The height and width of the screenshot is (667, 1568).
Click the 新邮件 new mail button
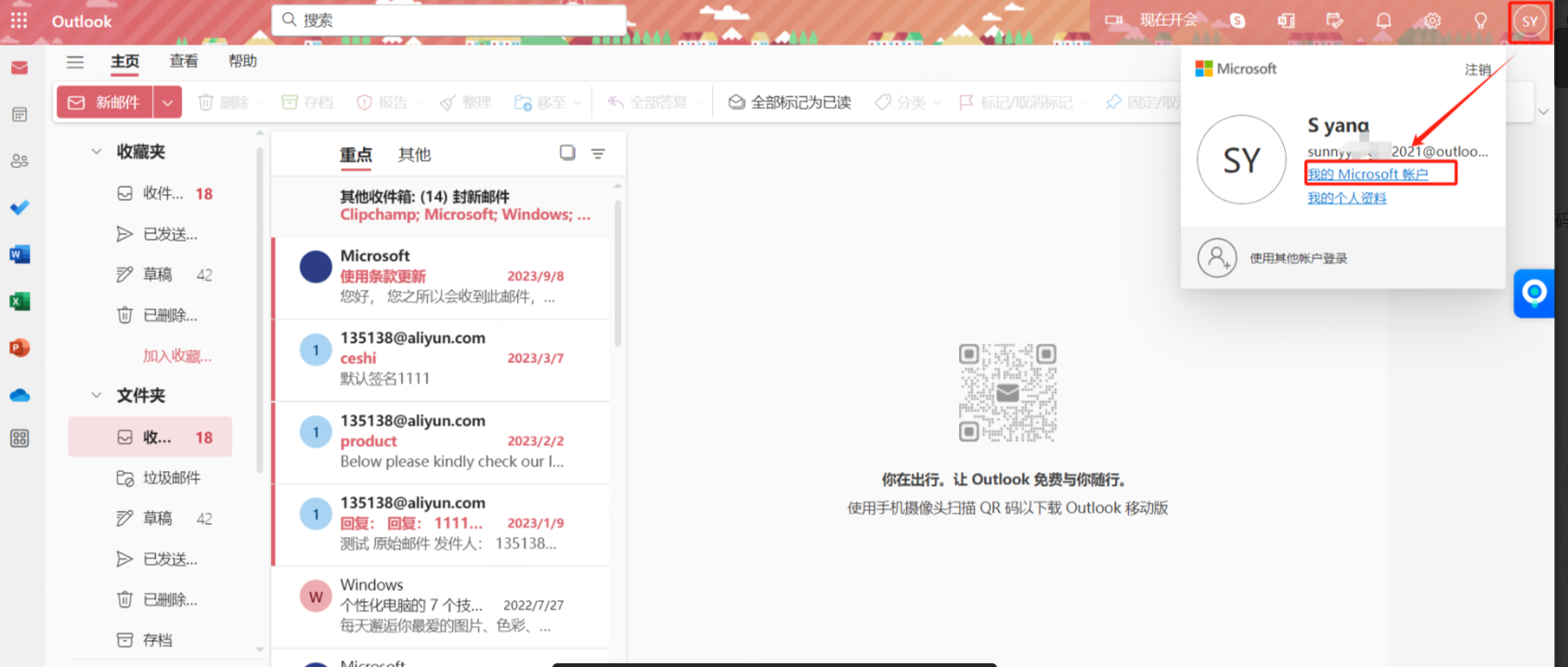(105, 102)
